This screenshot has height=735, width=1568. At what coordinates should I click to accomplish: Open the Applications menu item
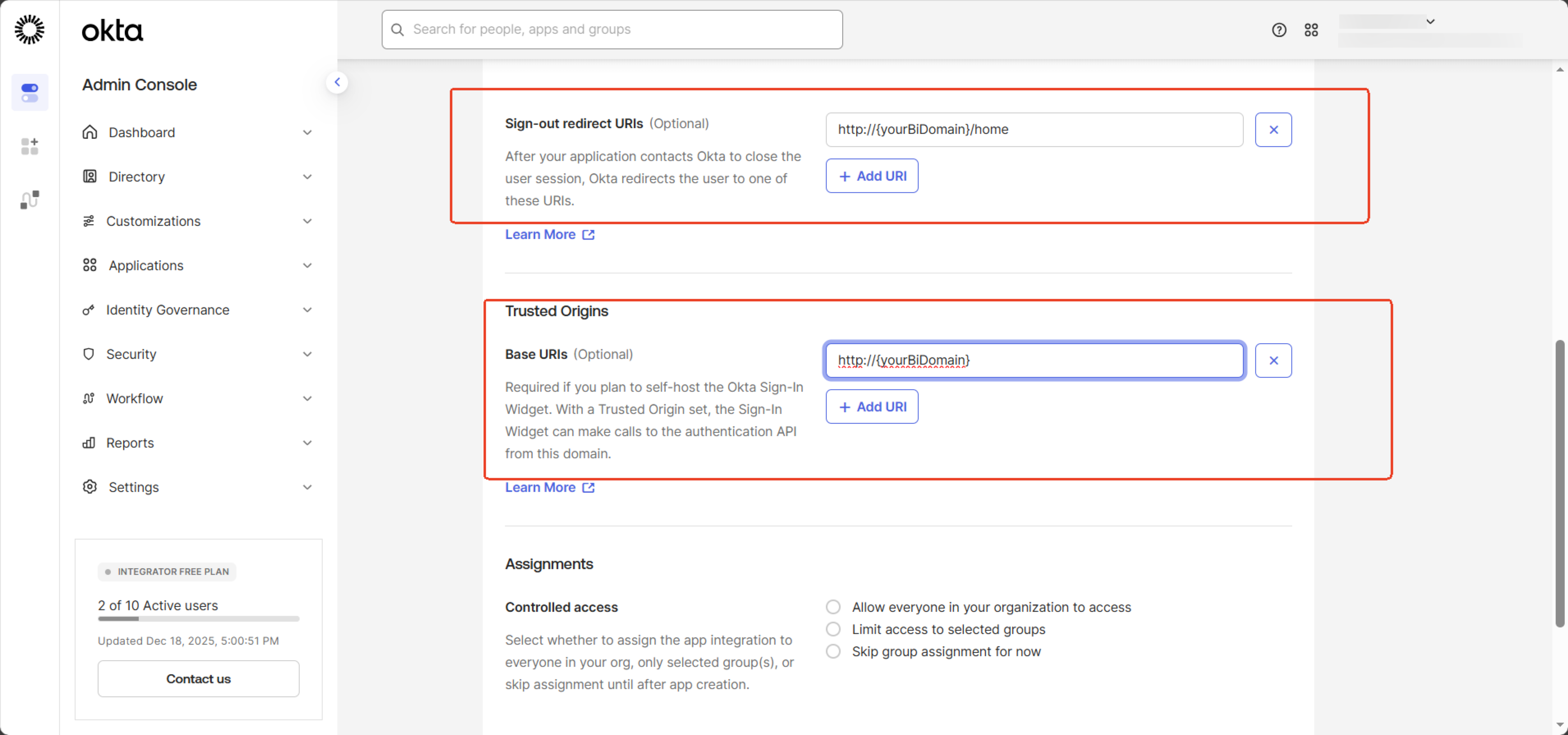click(146, 266)
